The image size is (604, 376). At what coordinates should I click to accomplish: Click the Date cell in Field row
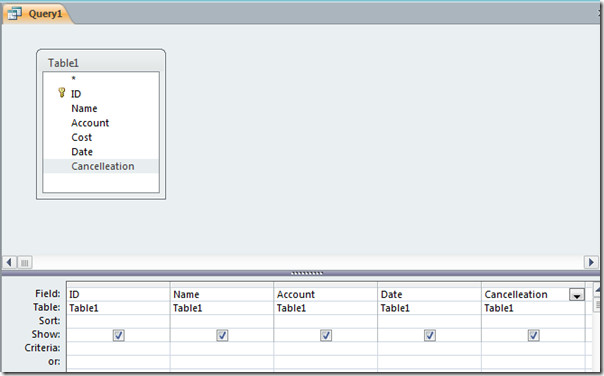pyautogui.click(x=430, y=294)
